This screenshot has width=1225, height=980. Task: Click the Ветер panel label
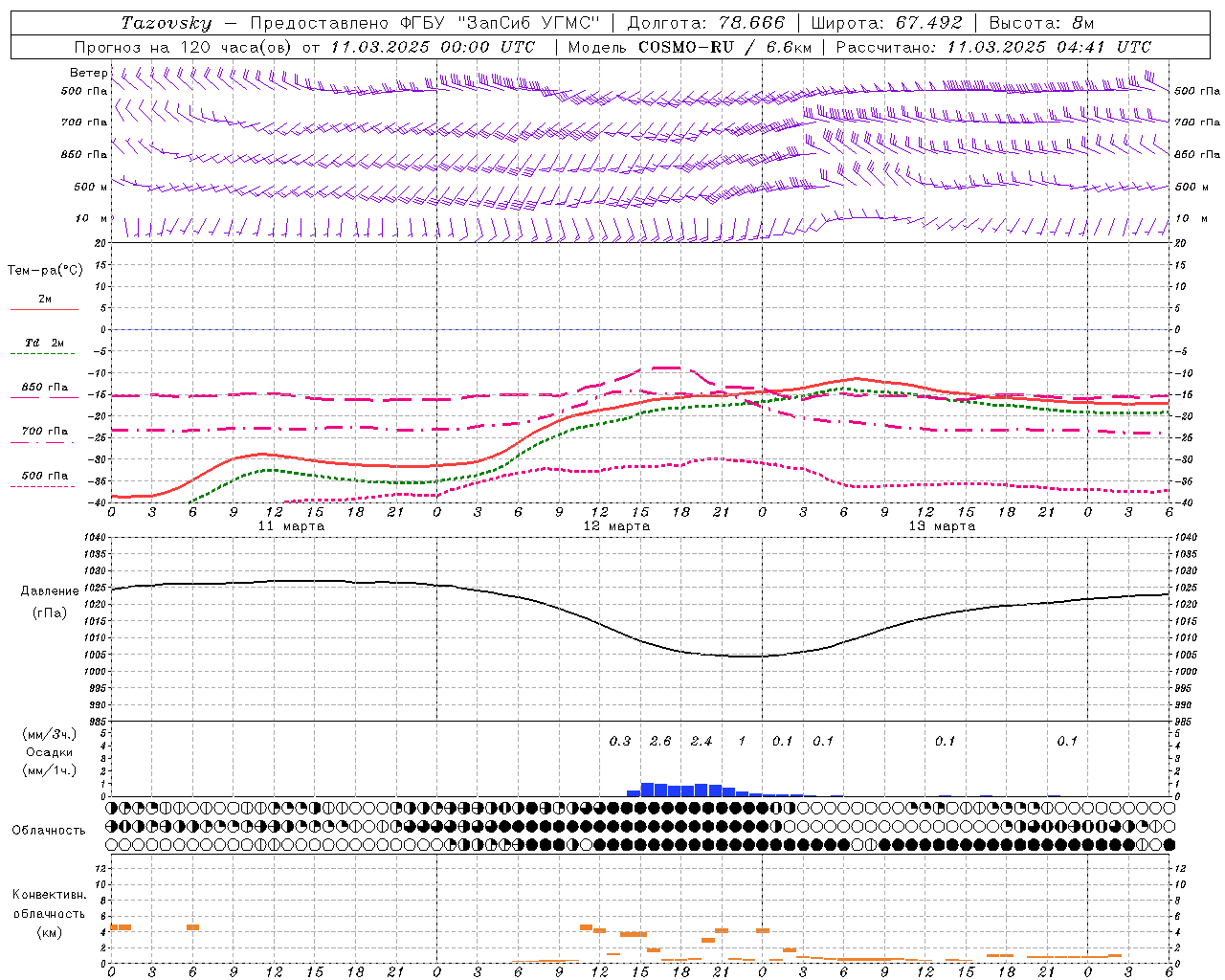89,73
